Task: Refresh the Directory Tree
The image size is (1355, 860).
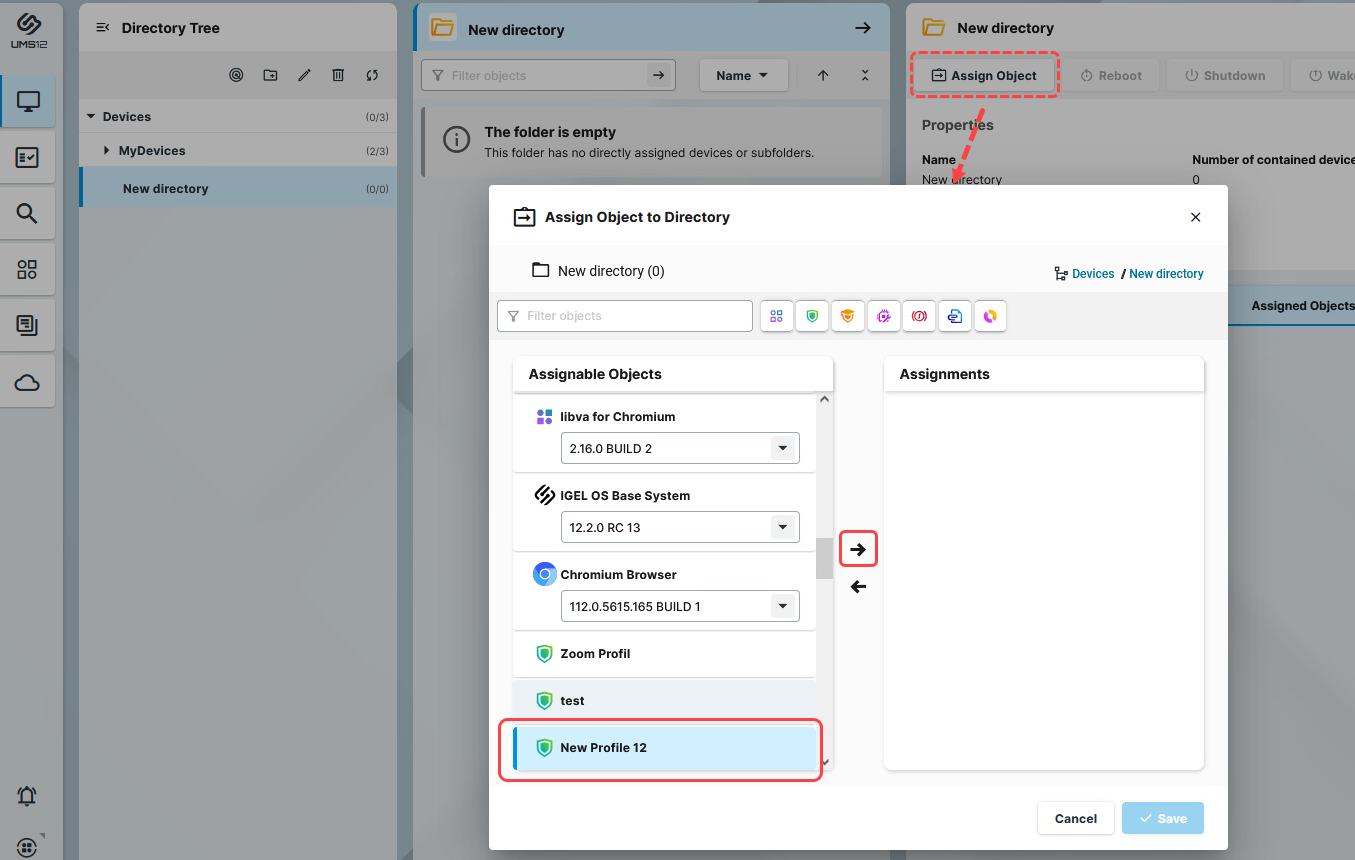Action: pos(371,74)
